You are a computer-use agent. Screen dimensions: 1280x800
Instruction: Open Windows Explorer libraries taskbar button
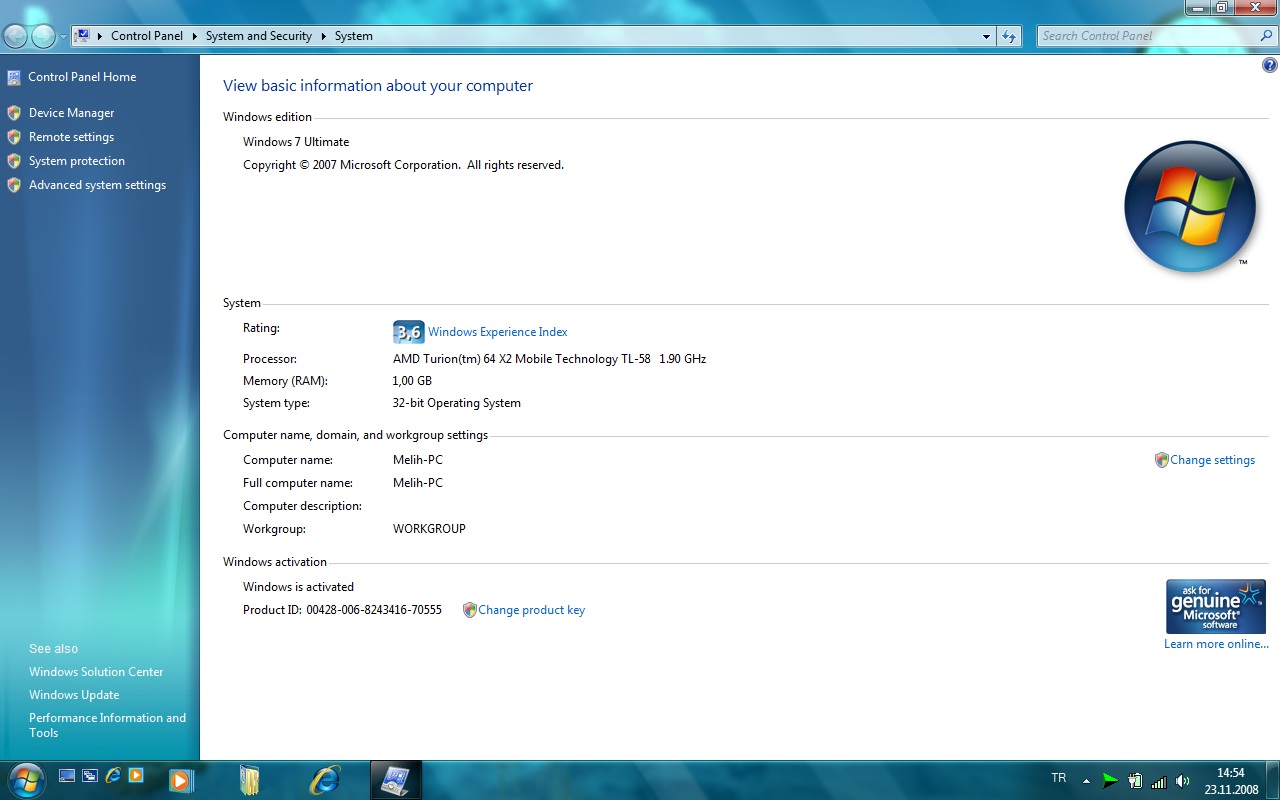(x=250, y=780)
